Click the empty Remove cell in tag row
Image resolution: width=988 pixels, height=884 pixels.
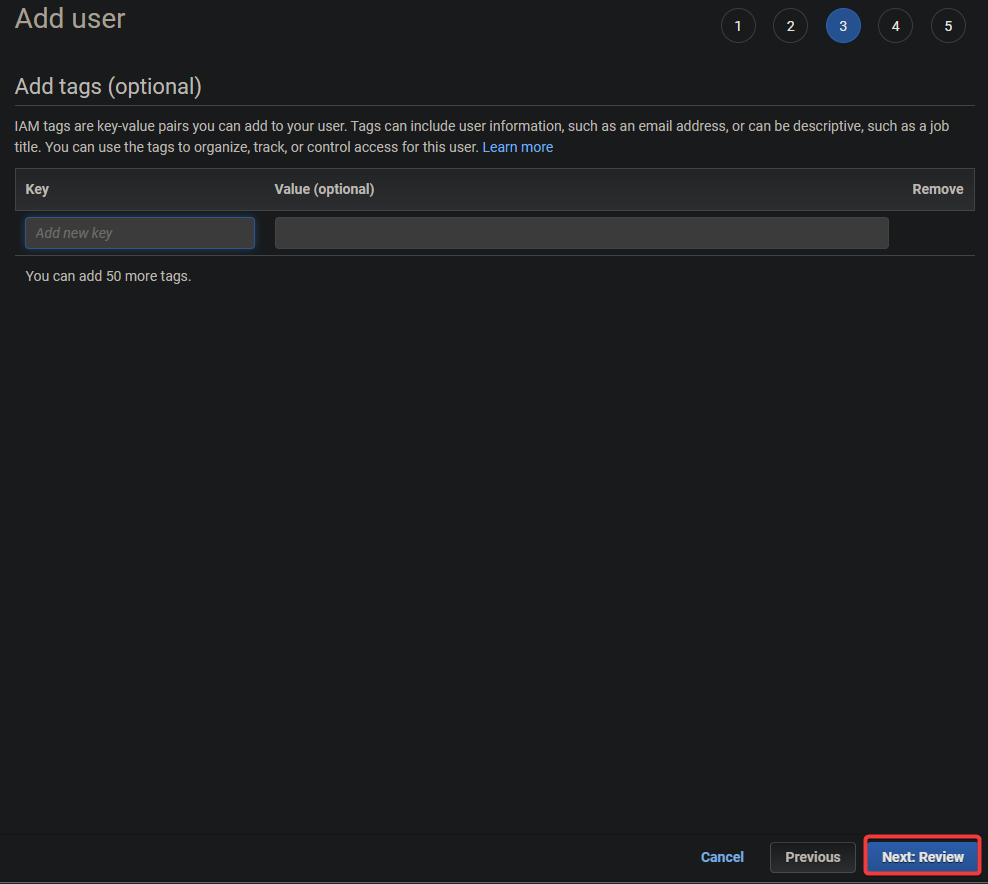pyautogui.click(x=933, y=233)
